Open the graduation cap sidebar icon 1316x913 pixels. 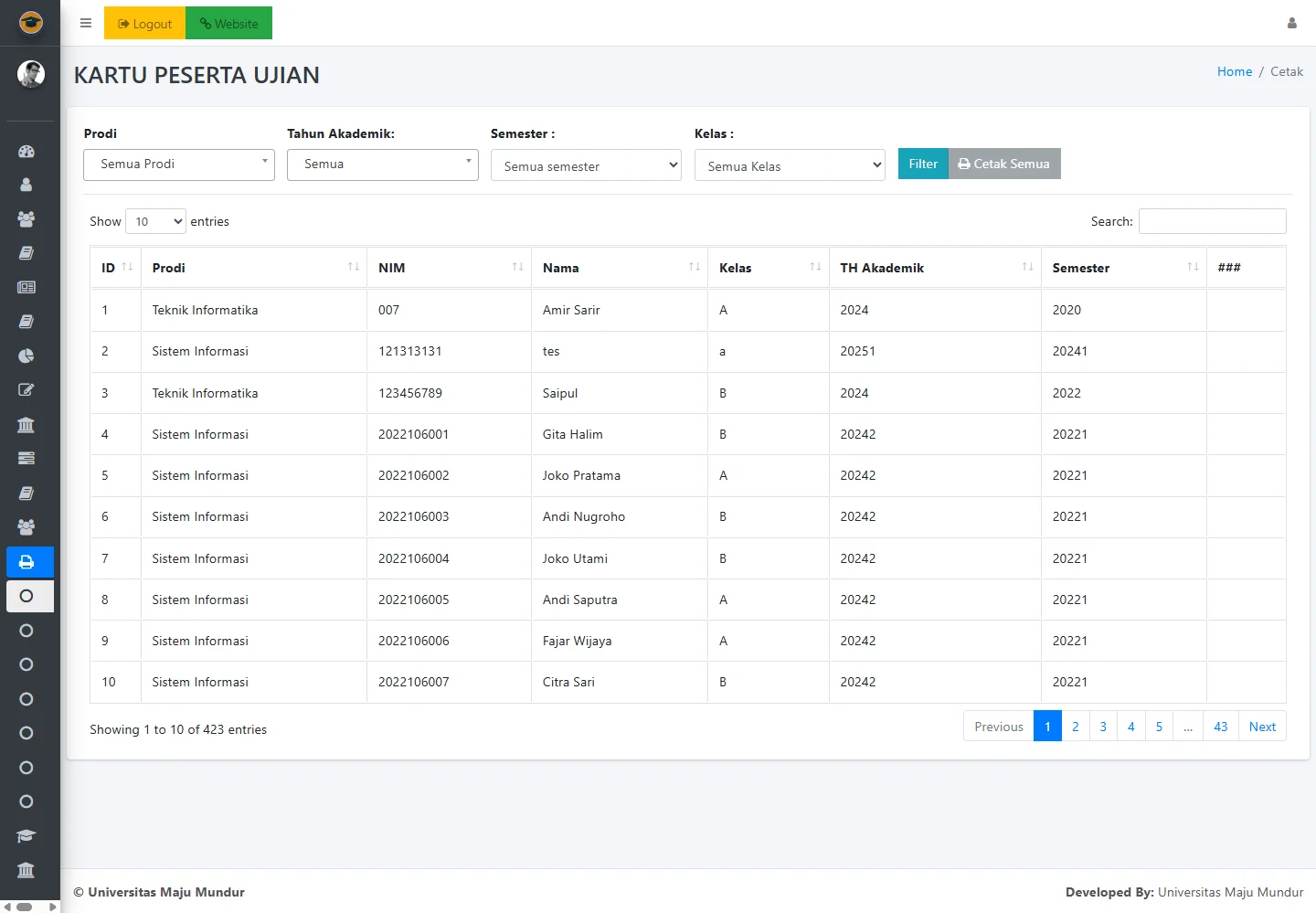click(x=27, y=836)
